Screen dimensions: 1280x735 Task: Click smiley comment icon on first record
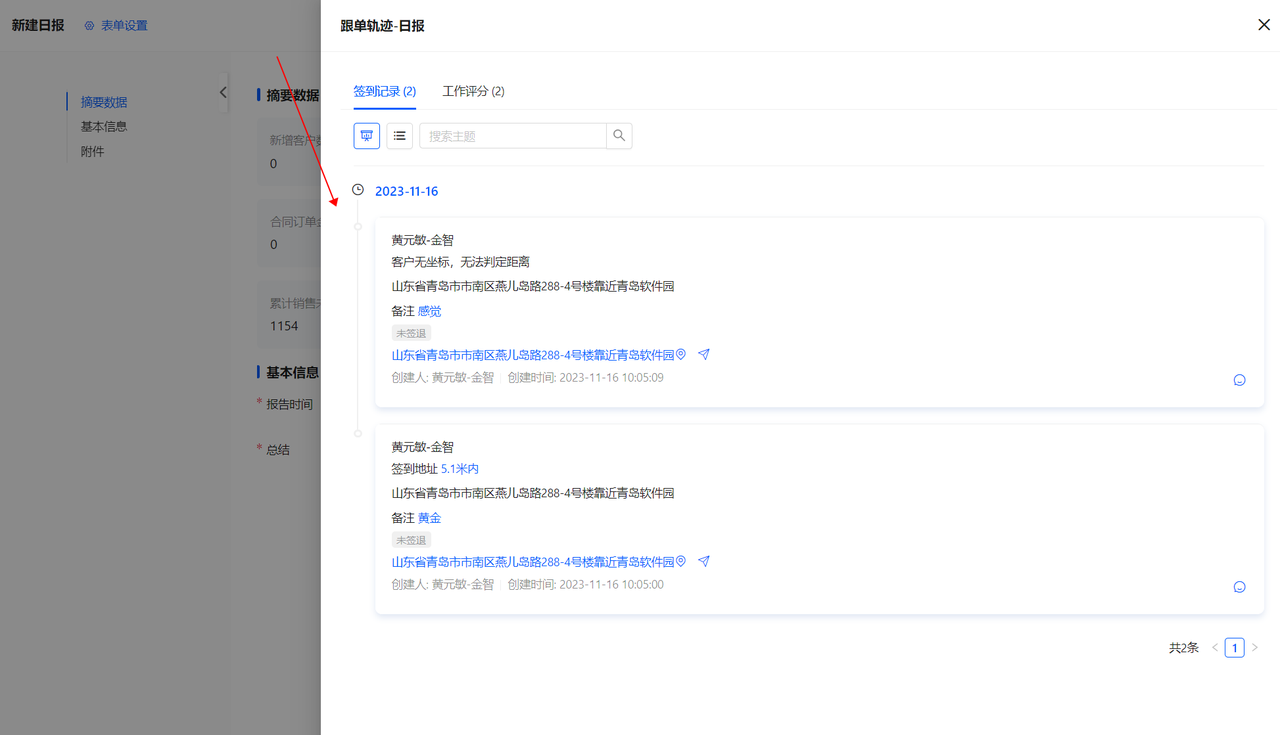1239,380
